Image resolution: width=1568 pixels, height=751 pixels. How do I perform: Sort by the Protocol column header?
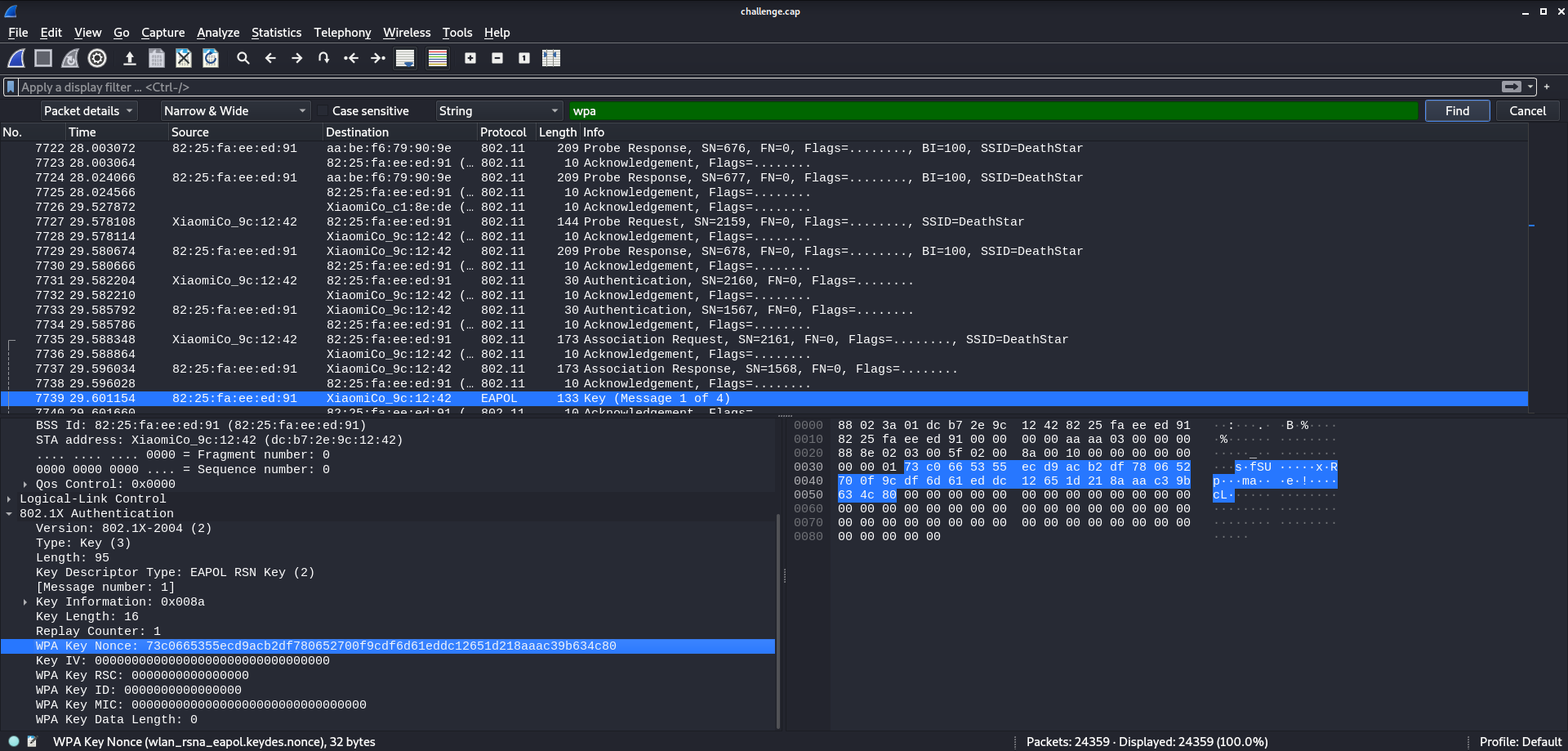tap(506, 132)
